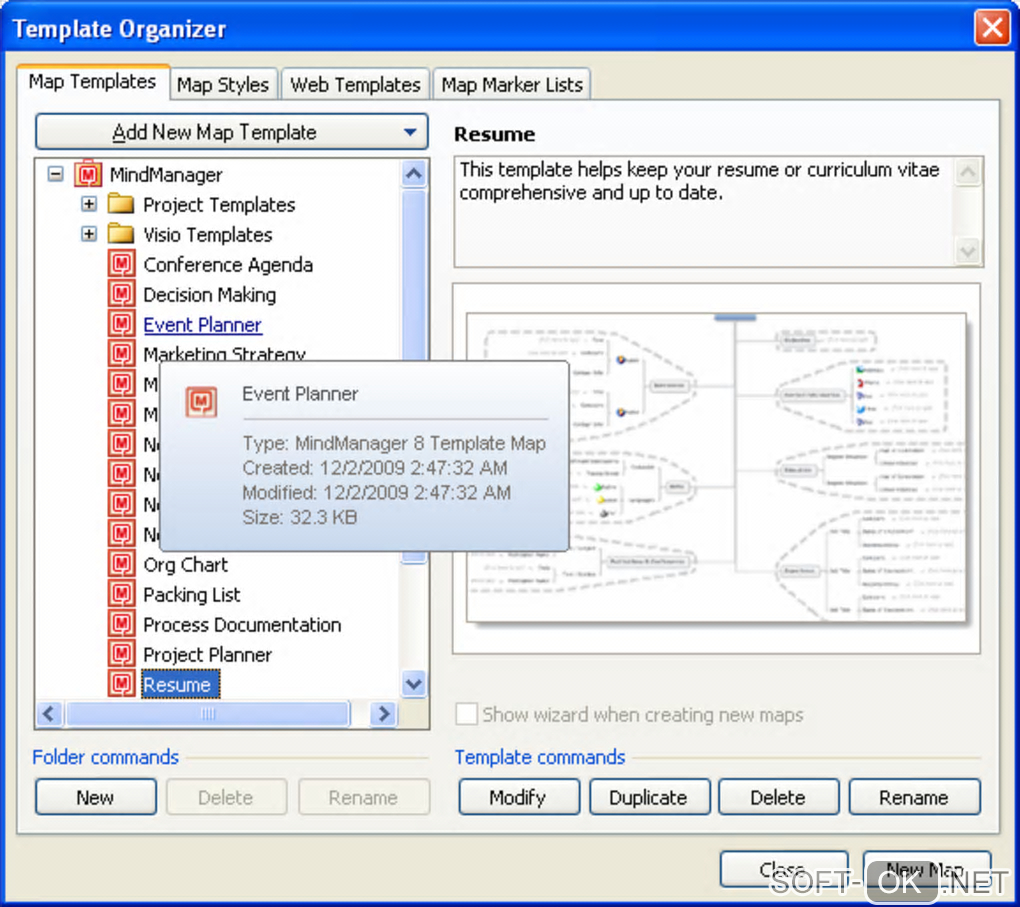1020x907 pixels.
Task: Click the Event Planner template icon
Action: (122, 324)
